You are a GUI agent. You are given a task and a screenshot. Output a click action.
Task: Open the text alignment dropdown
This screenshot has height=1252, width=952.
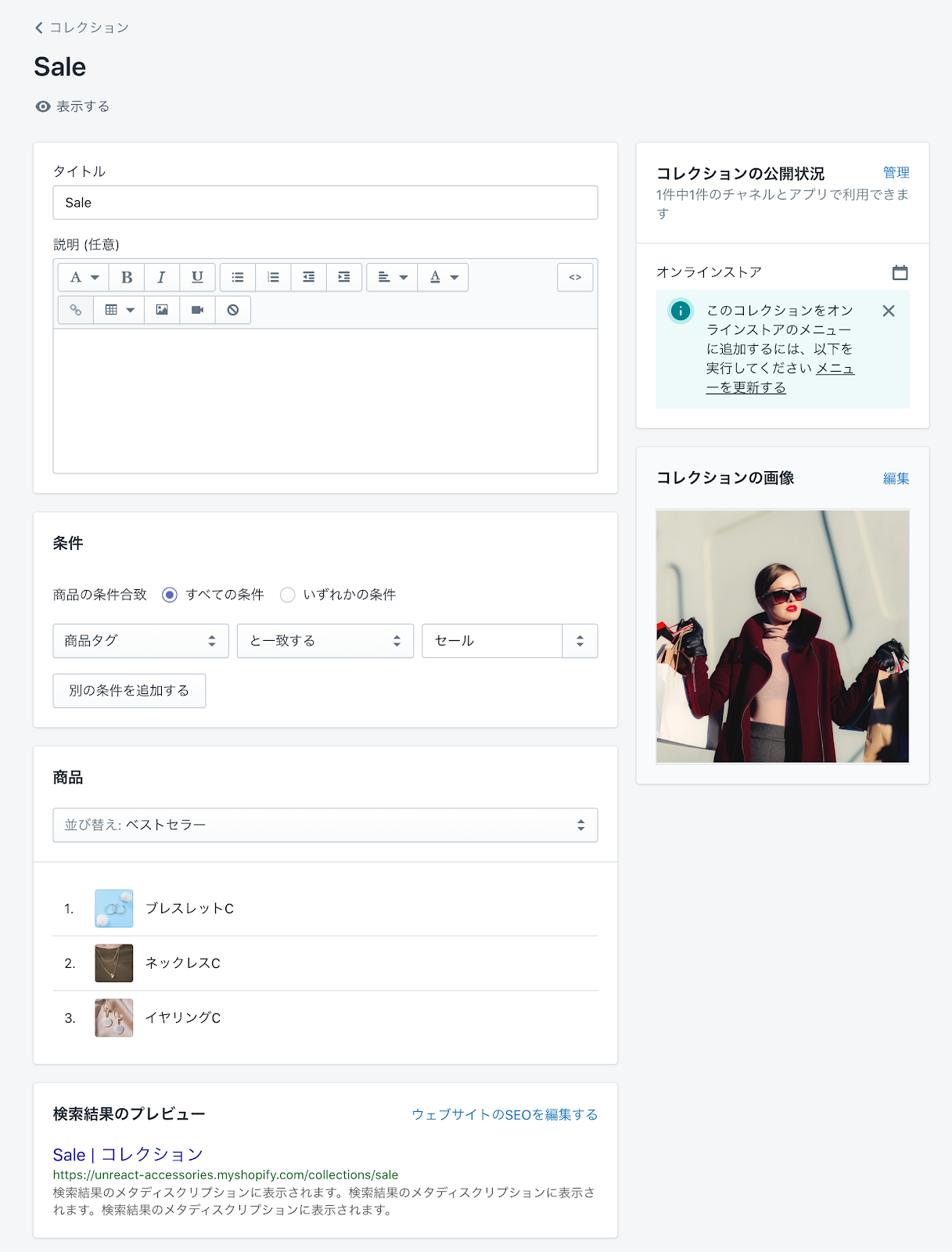[x=392, y=277]
